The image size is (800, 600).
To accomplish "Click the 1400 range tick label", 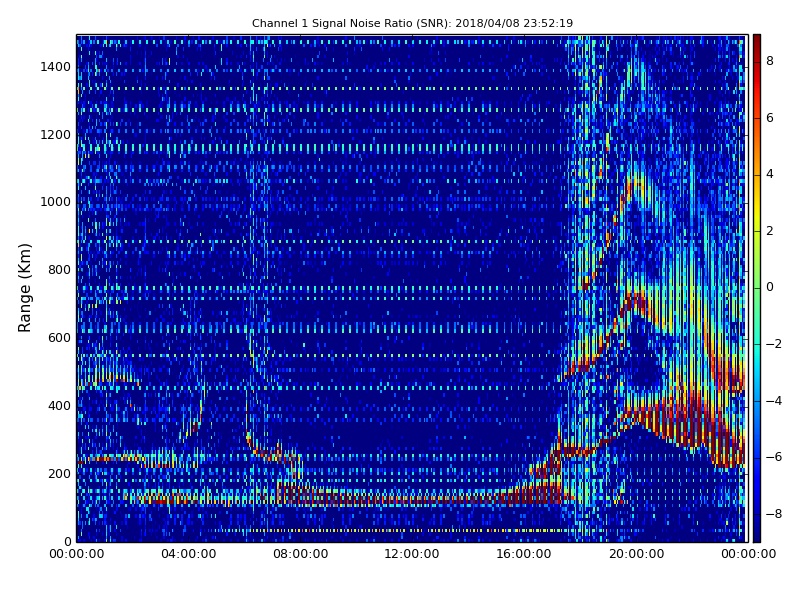I will coord(56,67).
